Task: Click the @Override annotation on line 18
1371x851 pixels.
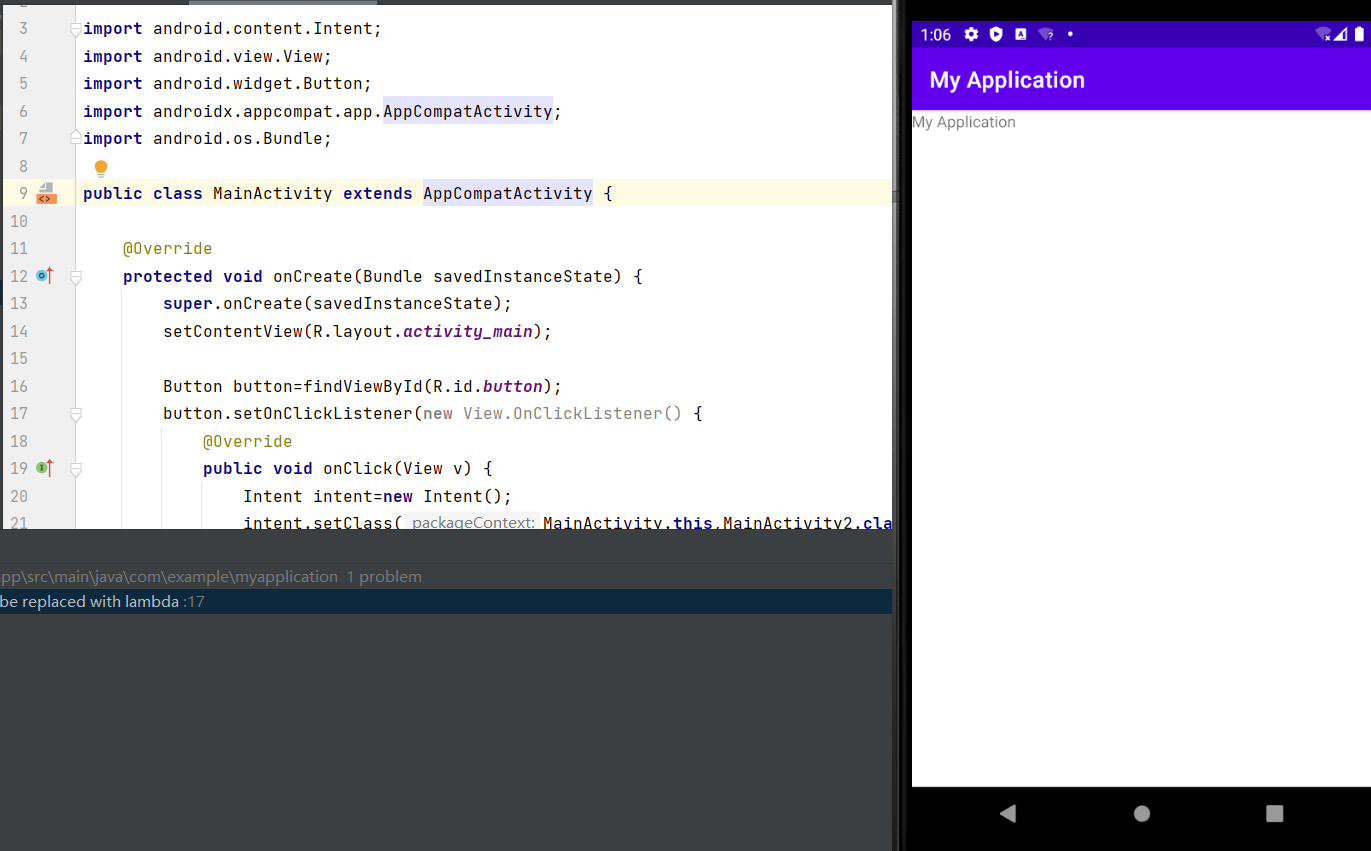Action: pos(247,441)
